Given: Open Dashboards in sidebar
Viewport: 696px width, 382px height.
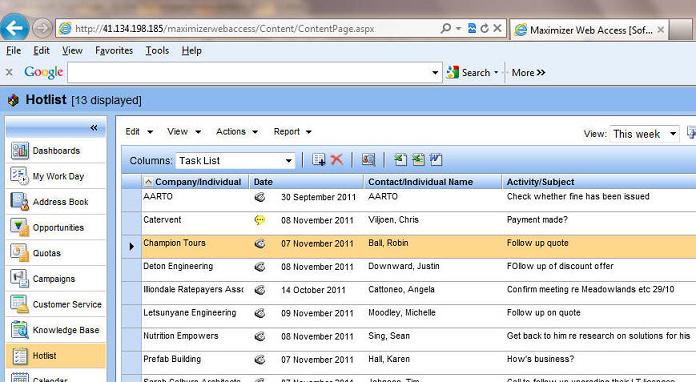Looking at the screenshot, I should tap(55, 151).
